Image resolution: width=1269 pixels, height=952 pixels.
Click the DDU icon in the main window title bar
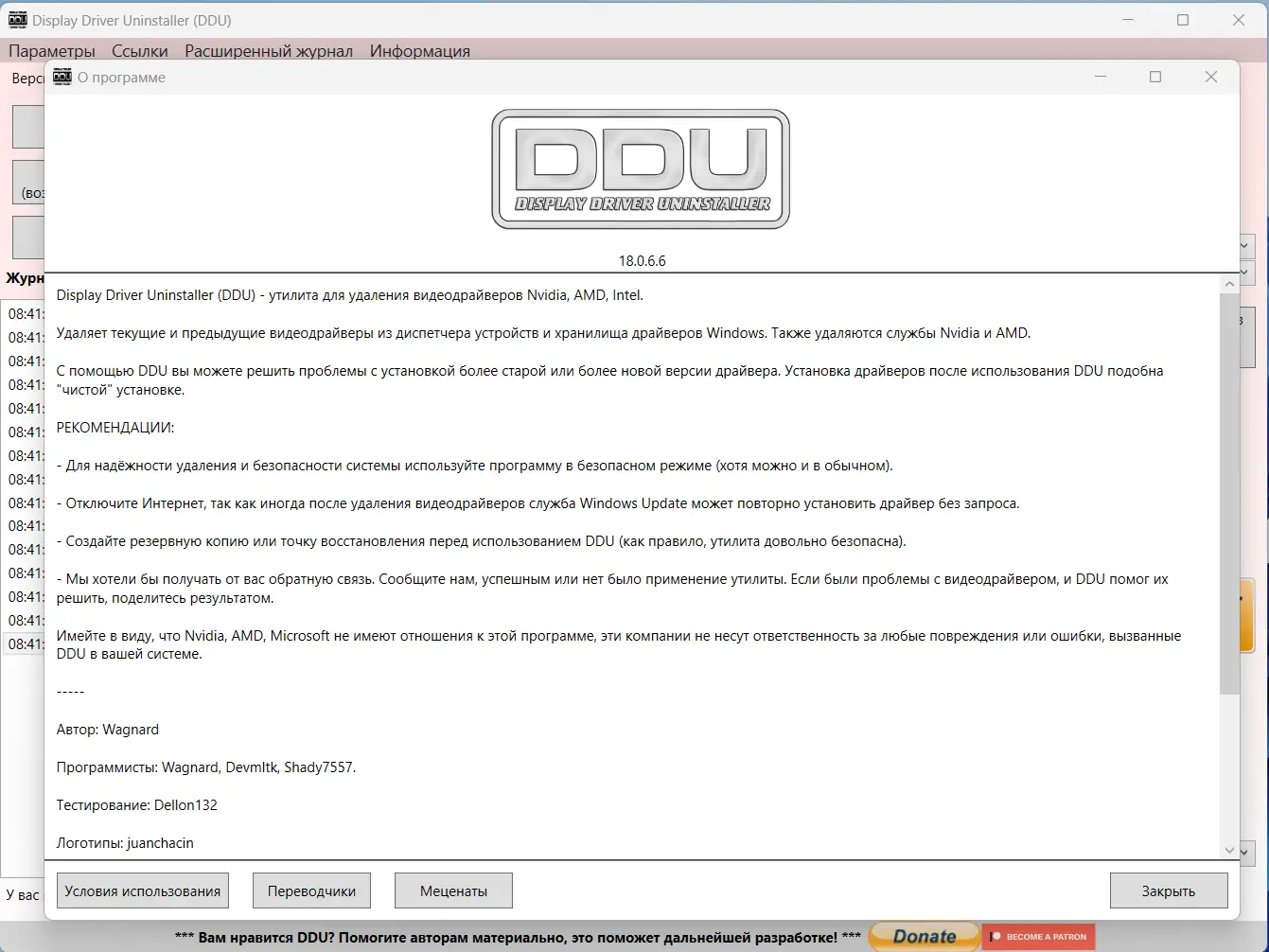tap(16, 19)
